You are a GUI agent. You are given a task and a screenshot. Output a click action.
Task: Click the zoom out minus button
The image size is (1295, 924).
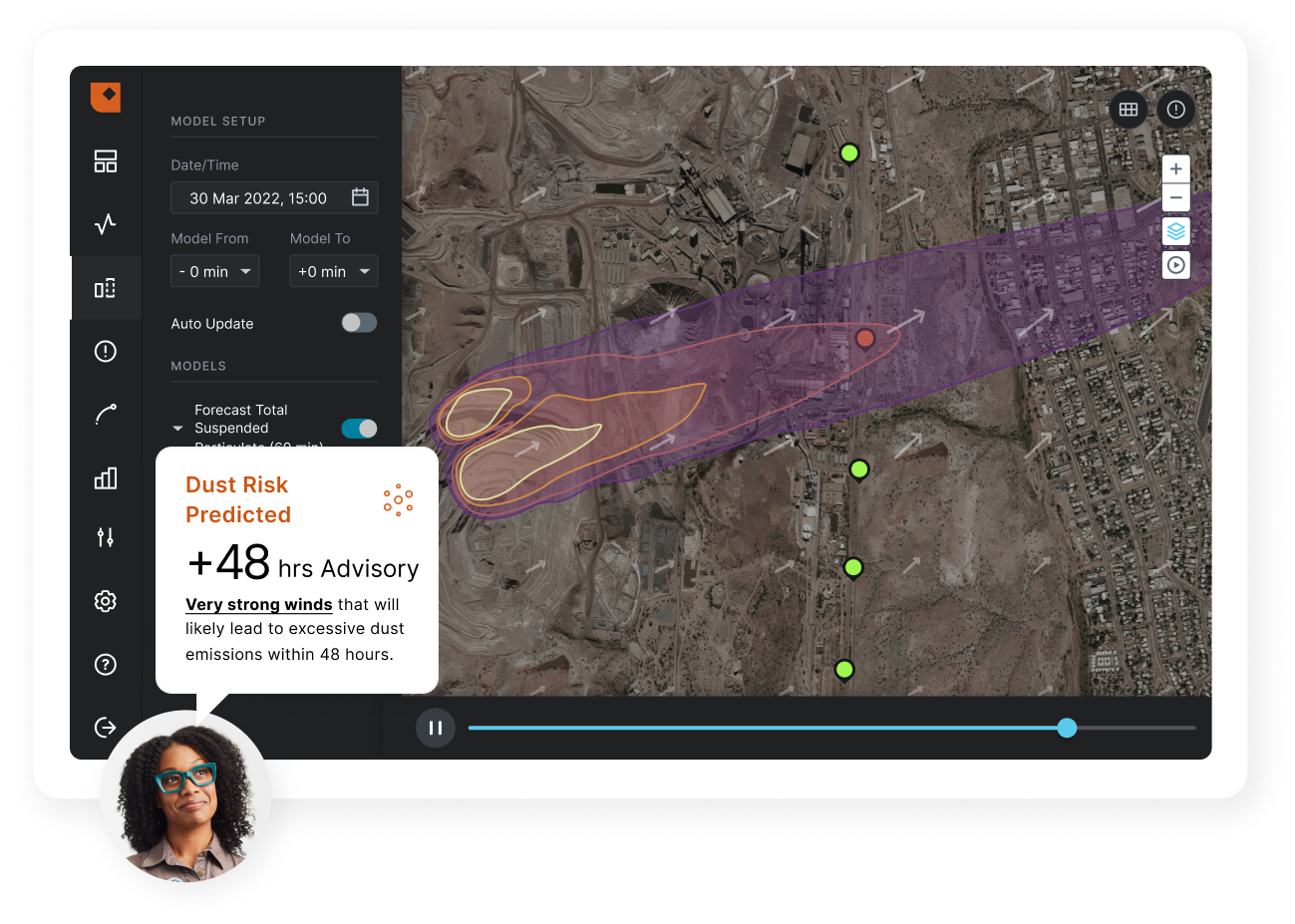pos(1176,197)
